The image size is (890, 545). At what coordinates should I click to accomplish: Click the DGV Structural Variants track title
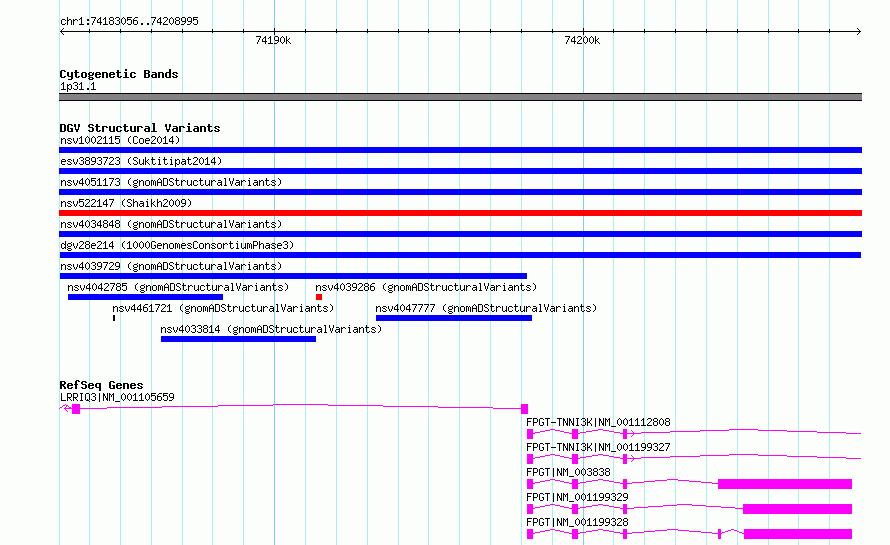point(140,128)
